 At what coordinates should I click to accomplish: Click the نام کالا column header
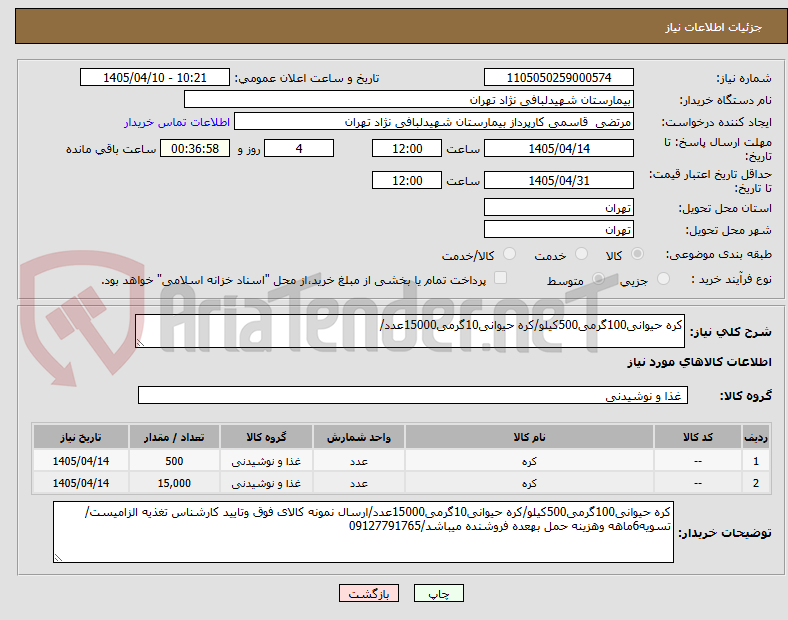coord(529,437)
